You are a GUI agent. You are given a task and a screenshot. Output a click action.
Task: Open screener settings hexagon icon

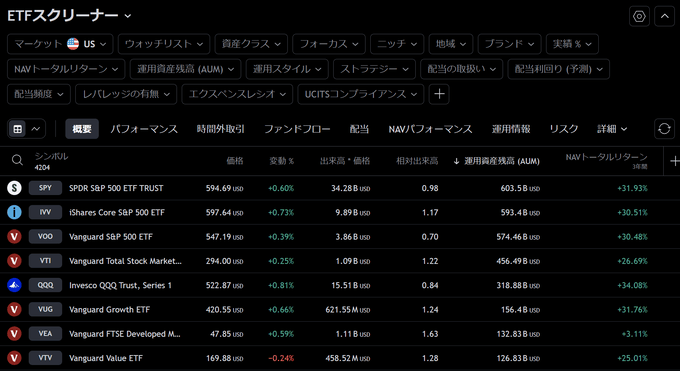[639, 16]
